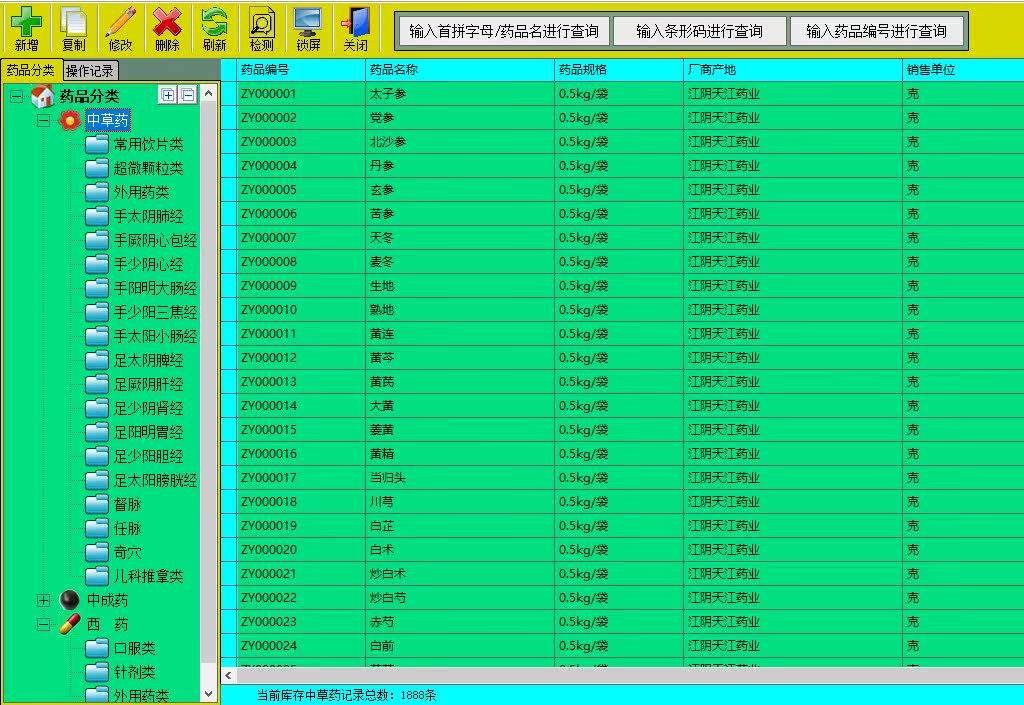The height and width of the screenshot is (705, 1024).
Task: Expand the 中成药 tree branch
Action: click(x=44, y=601)
